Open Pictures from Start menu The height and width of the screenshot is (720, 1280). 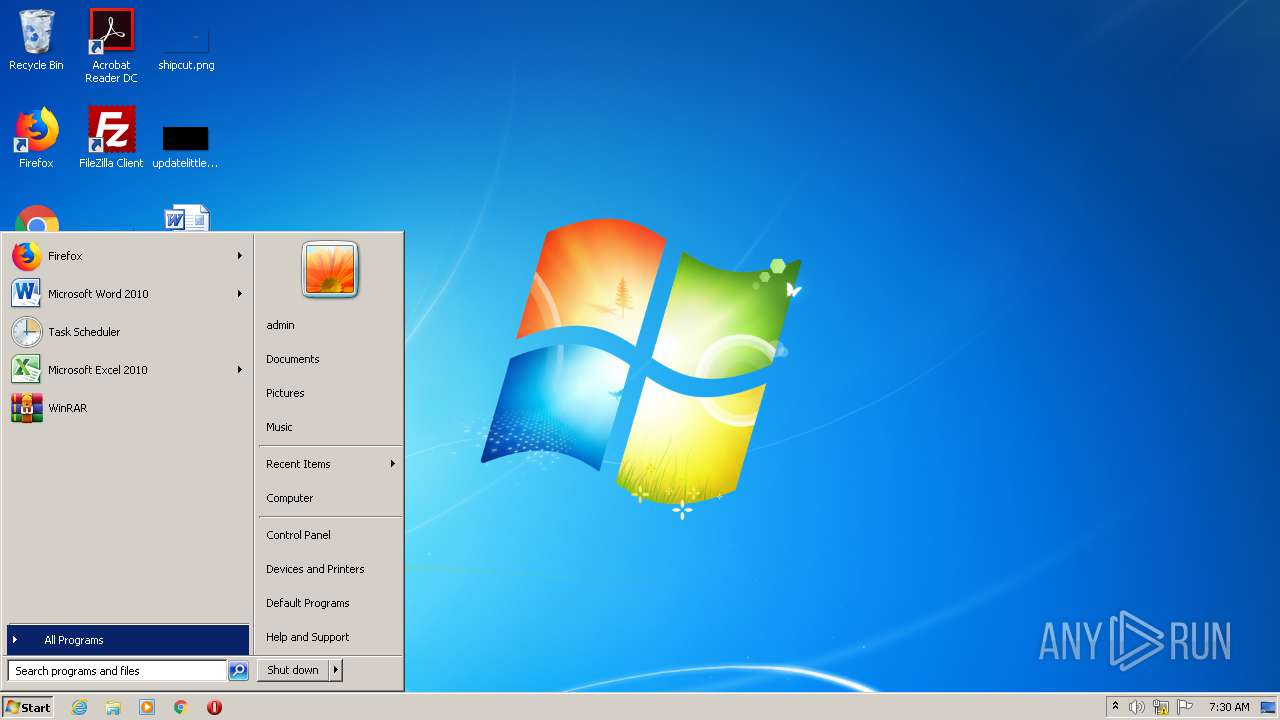285,393
